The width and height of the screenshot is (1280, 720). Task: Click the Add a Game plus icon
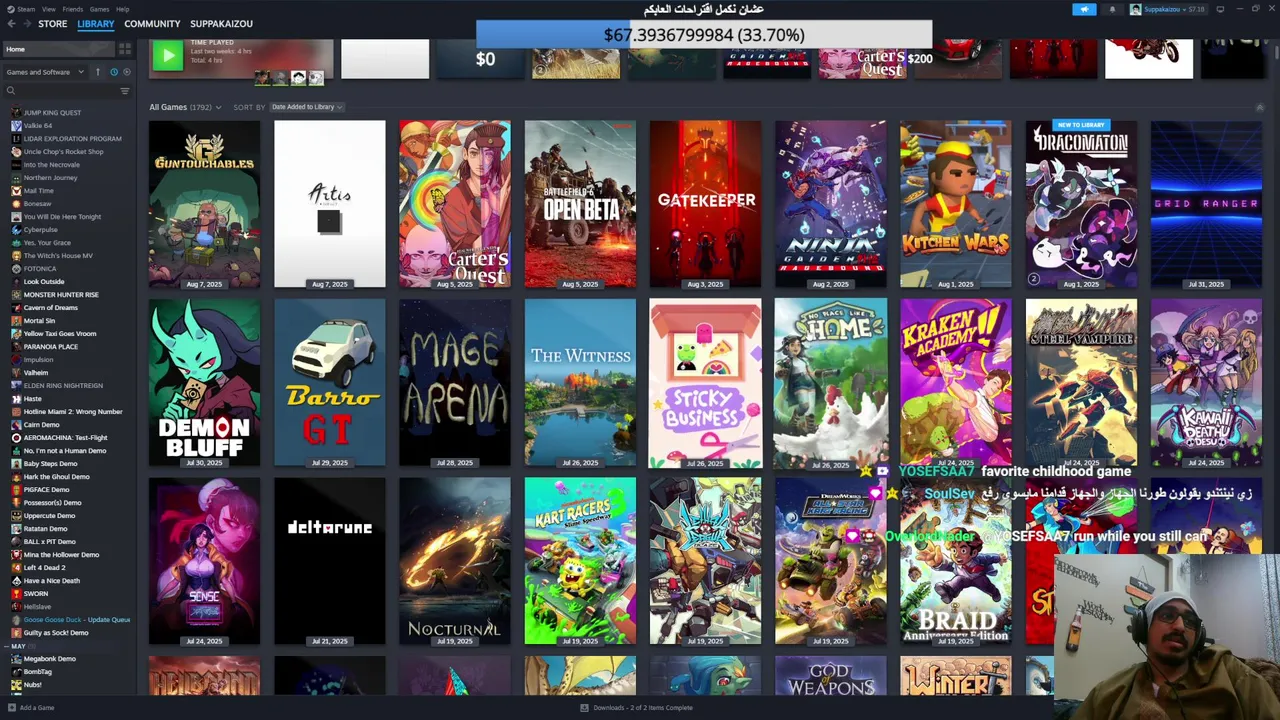point(11,708)
